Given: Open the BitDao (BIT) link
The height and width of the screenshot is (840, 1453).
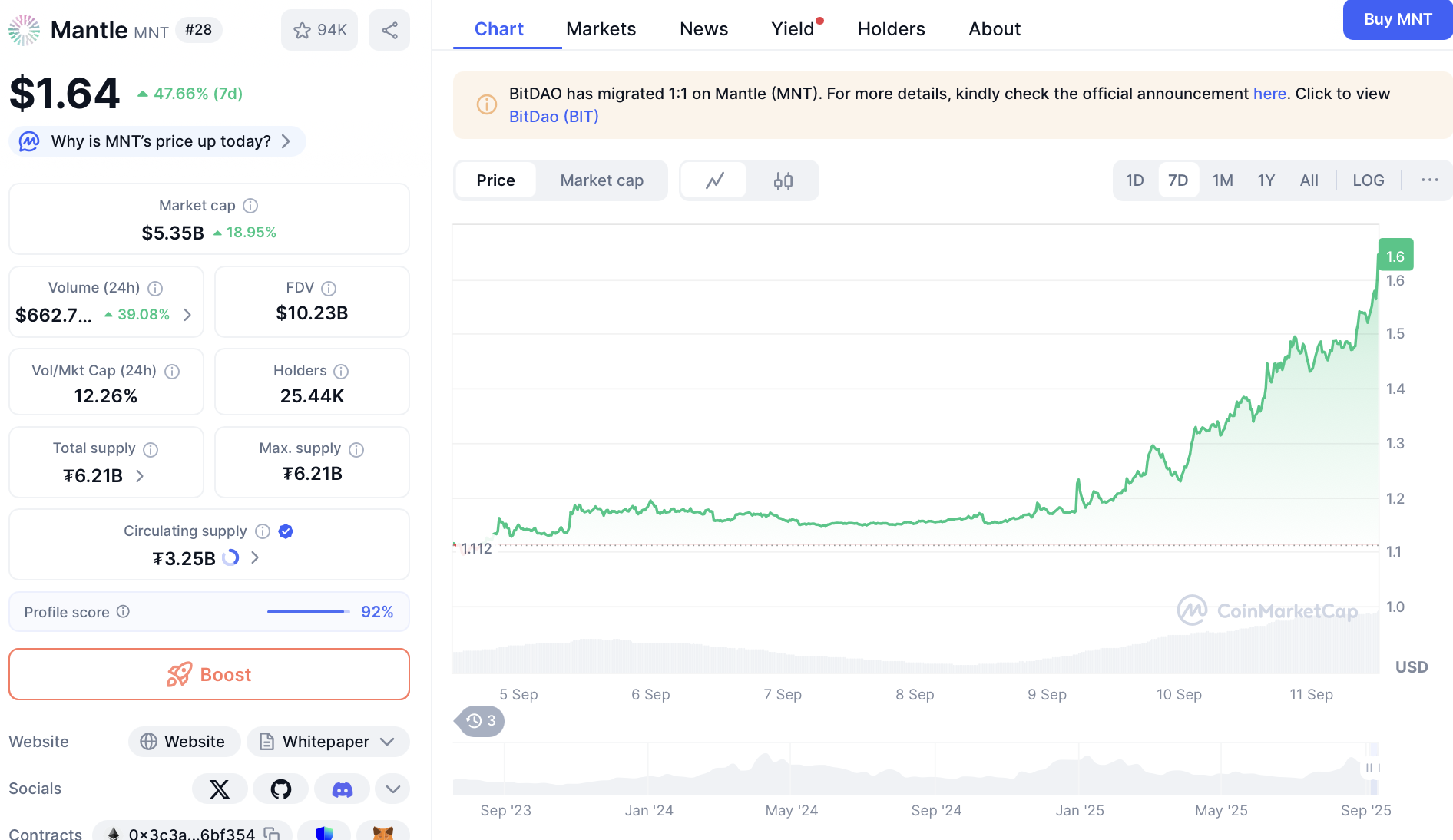Looking at the screenshot, I should (x=554, y=117).
